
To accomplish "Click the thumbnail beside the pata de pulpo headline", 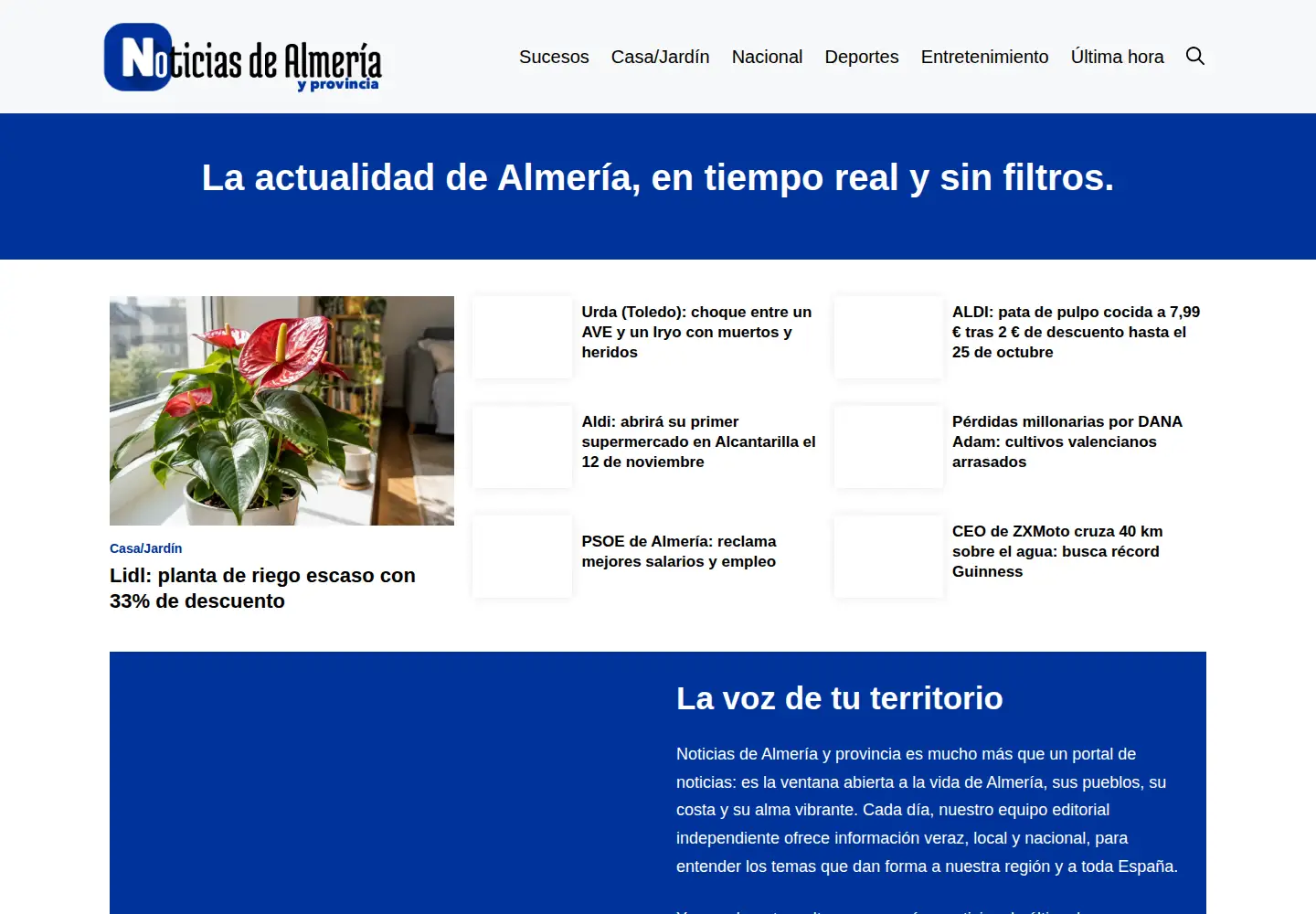I will click(x=888, y=337).
